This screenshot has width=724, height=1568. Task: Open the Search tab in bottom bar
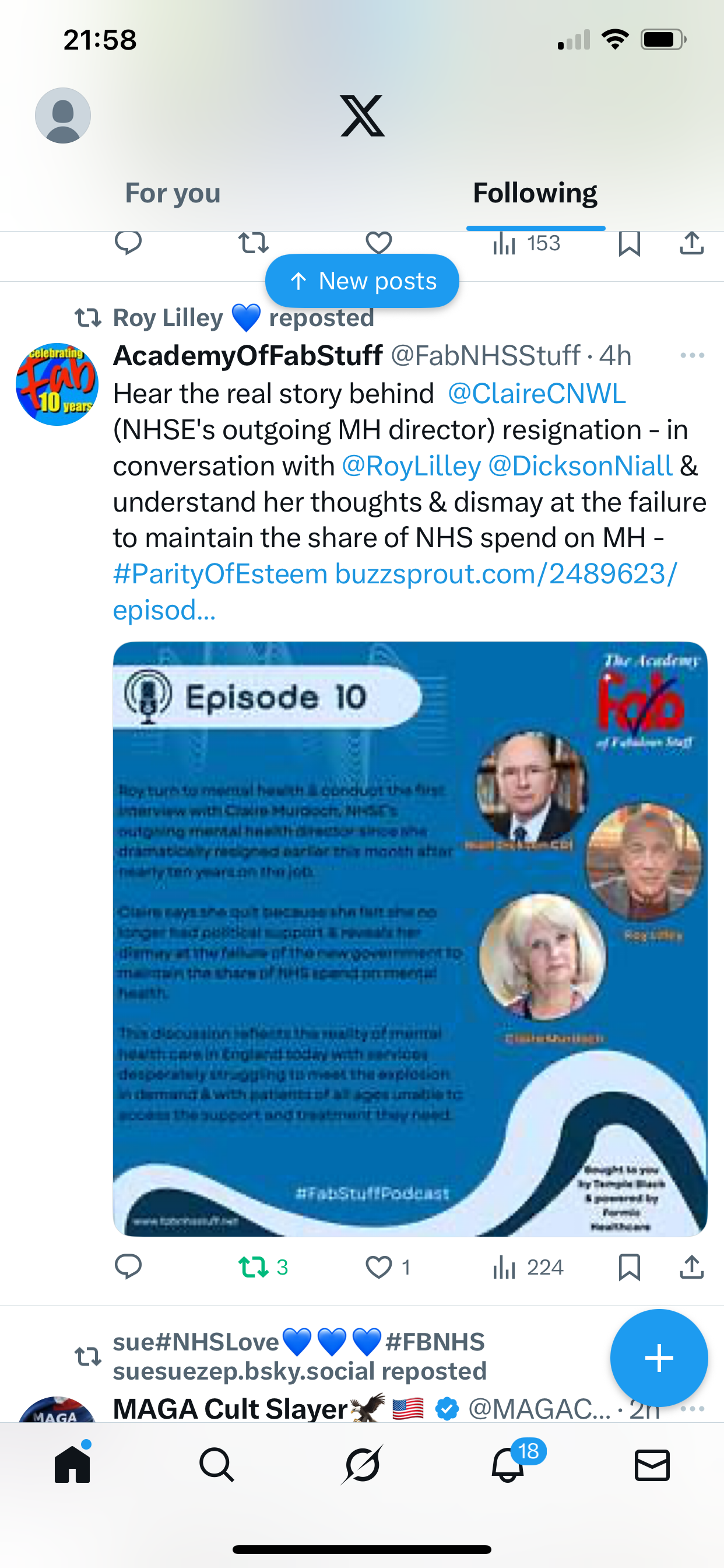tap(217, 1465)
